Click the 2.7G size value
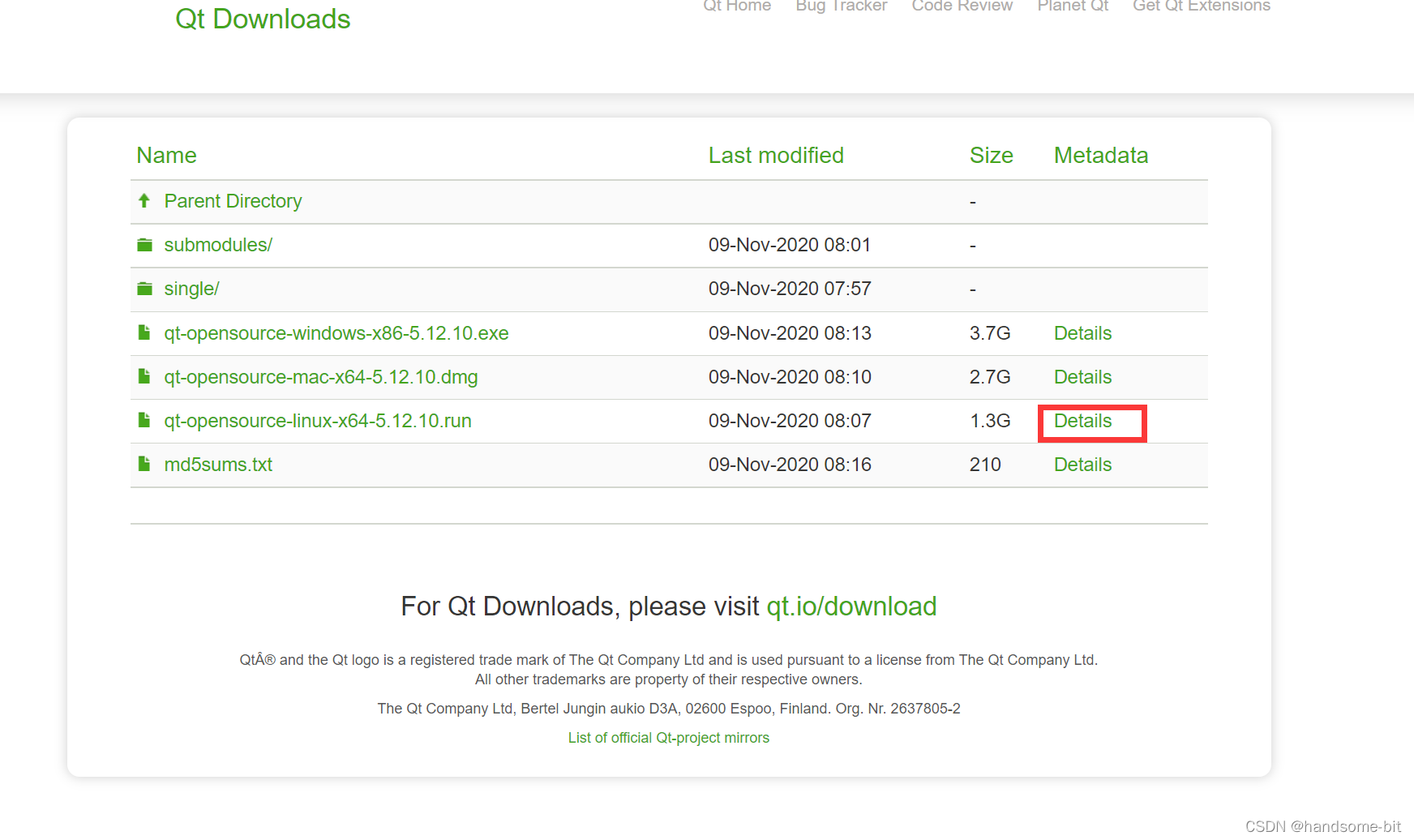The height and width of the screenshot is (840, 1414). pyautogui.click(x=990, y=377)
